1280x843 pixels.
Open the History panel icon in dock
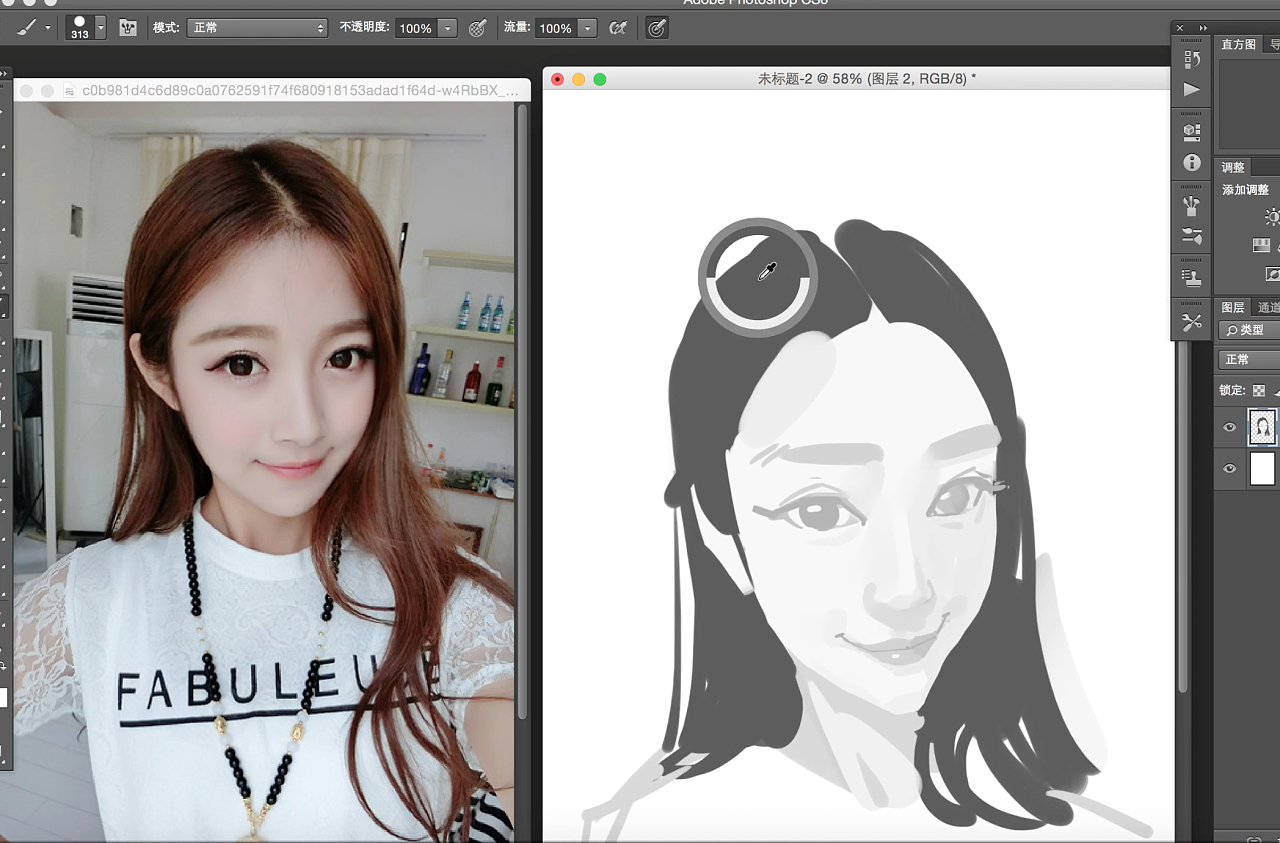pyautogui.click(x=1191, y=60)
